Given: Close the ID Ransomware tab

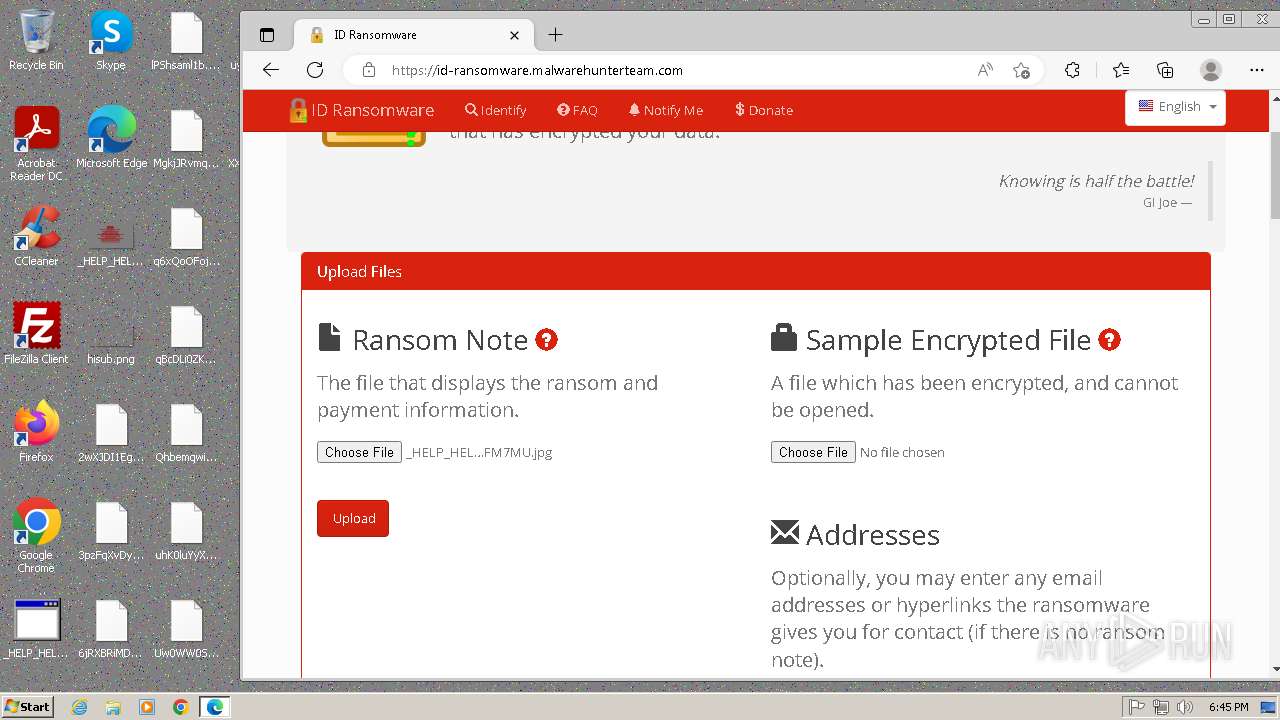Looking at the screenshot, I should [514, 35].
